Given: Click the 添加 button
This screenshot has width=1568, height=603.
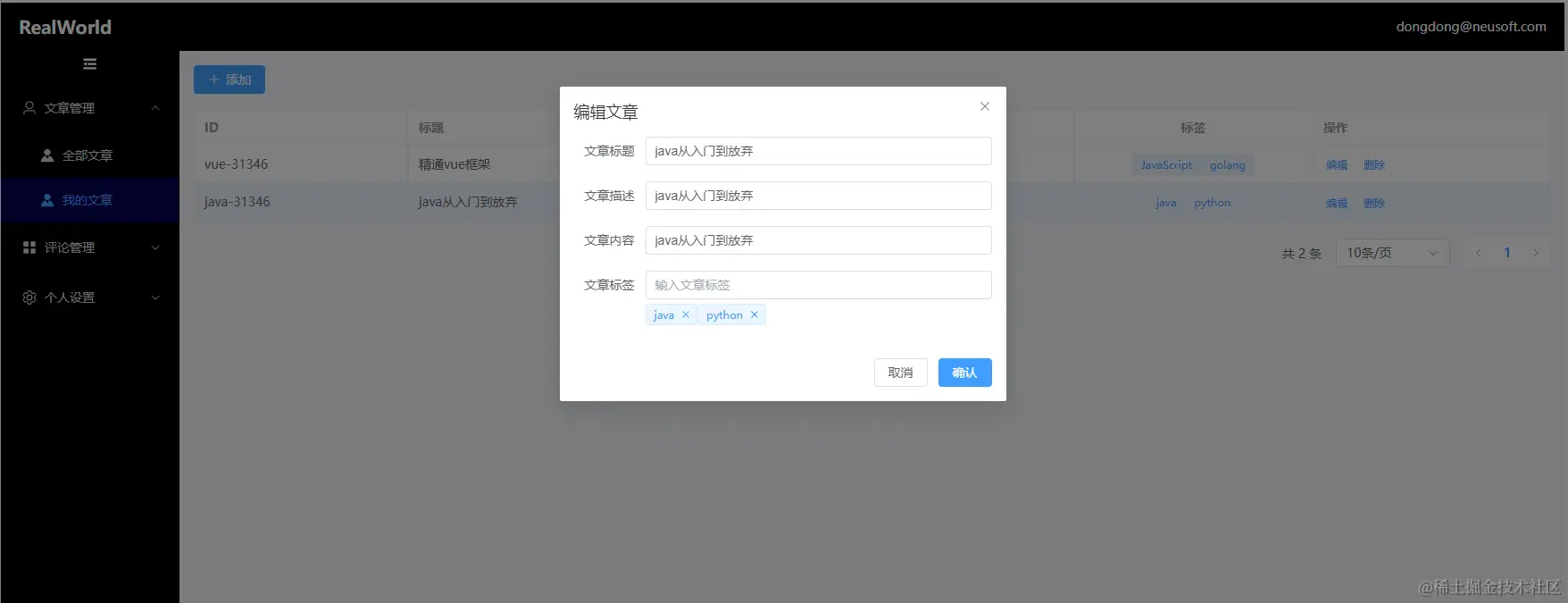Looking at the screenshot, I should 229,80.
